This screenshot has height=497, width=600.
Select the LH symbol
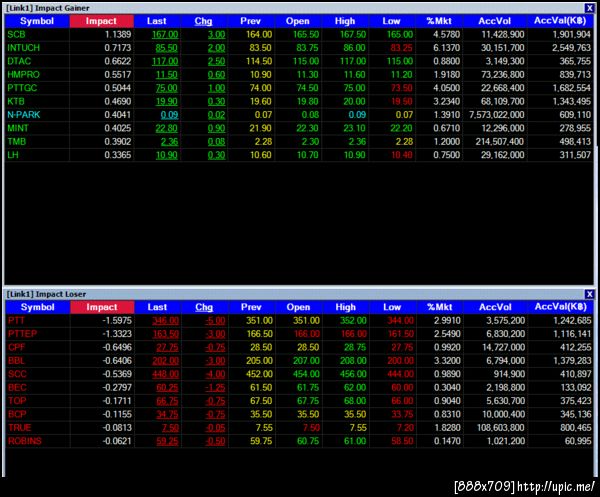pos(13,155)
